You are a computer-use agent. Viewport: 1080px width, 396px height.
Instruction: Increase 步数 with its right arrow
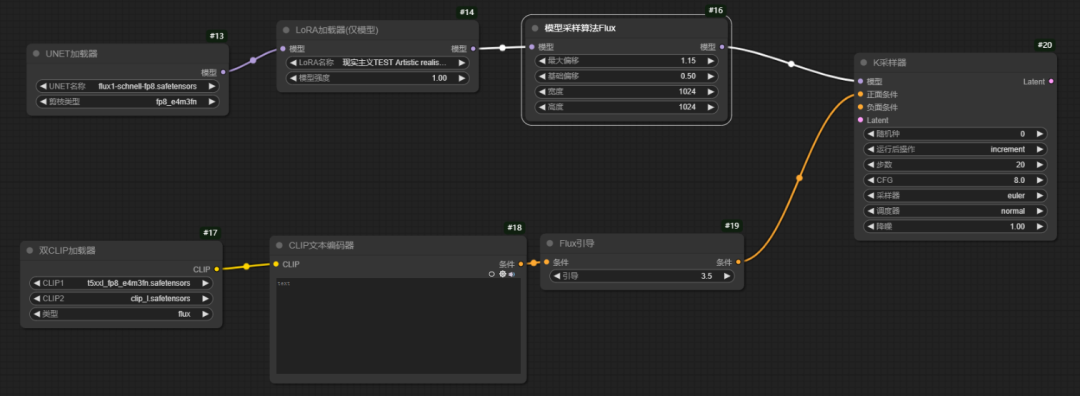pyautogui.click(x=1039, y=165)
